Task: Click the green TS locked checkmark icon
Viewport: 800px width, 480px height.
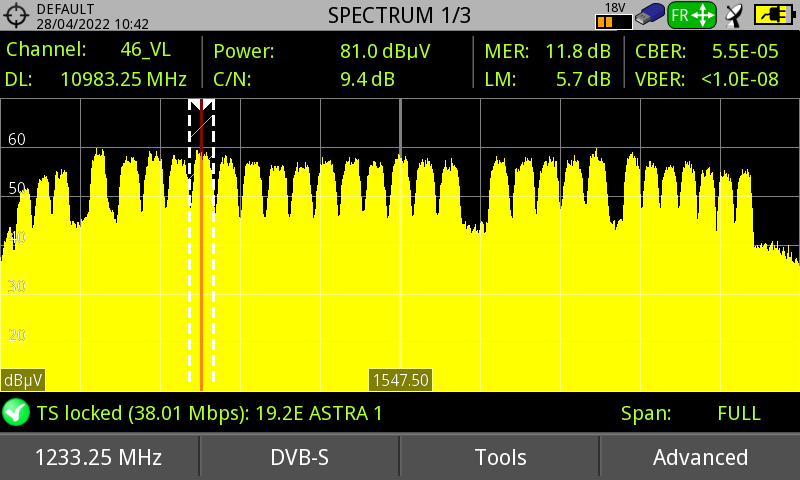Action: pyautogui.click(x=15, y=412)
